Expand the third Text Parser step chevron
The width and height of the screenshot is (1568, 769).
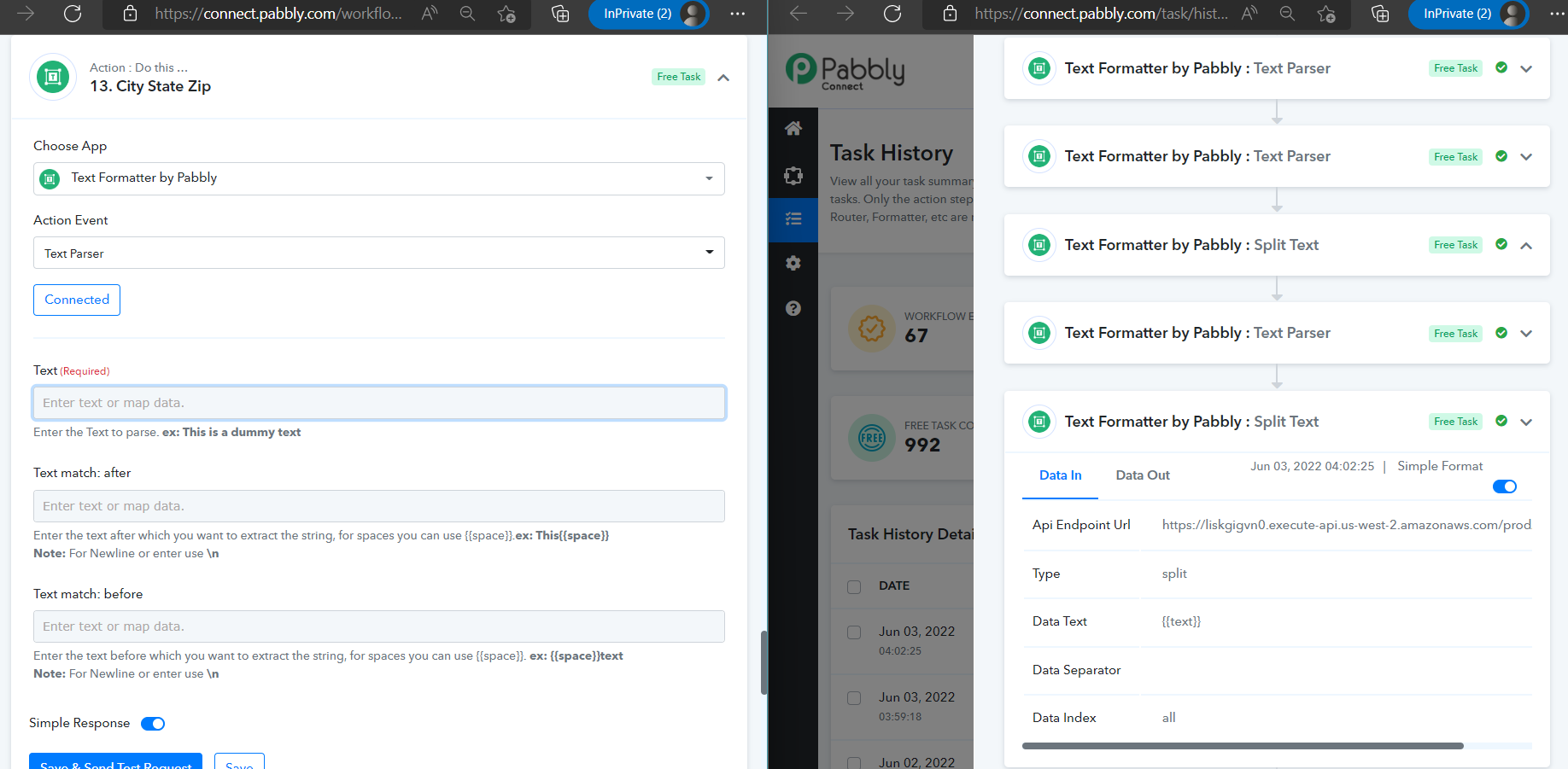[x=1526, y=333]
